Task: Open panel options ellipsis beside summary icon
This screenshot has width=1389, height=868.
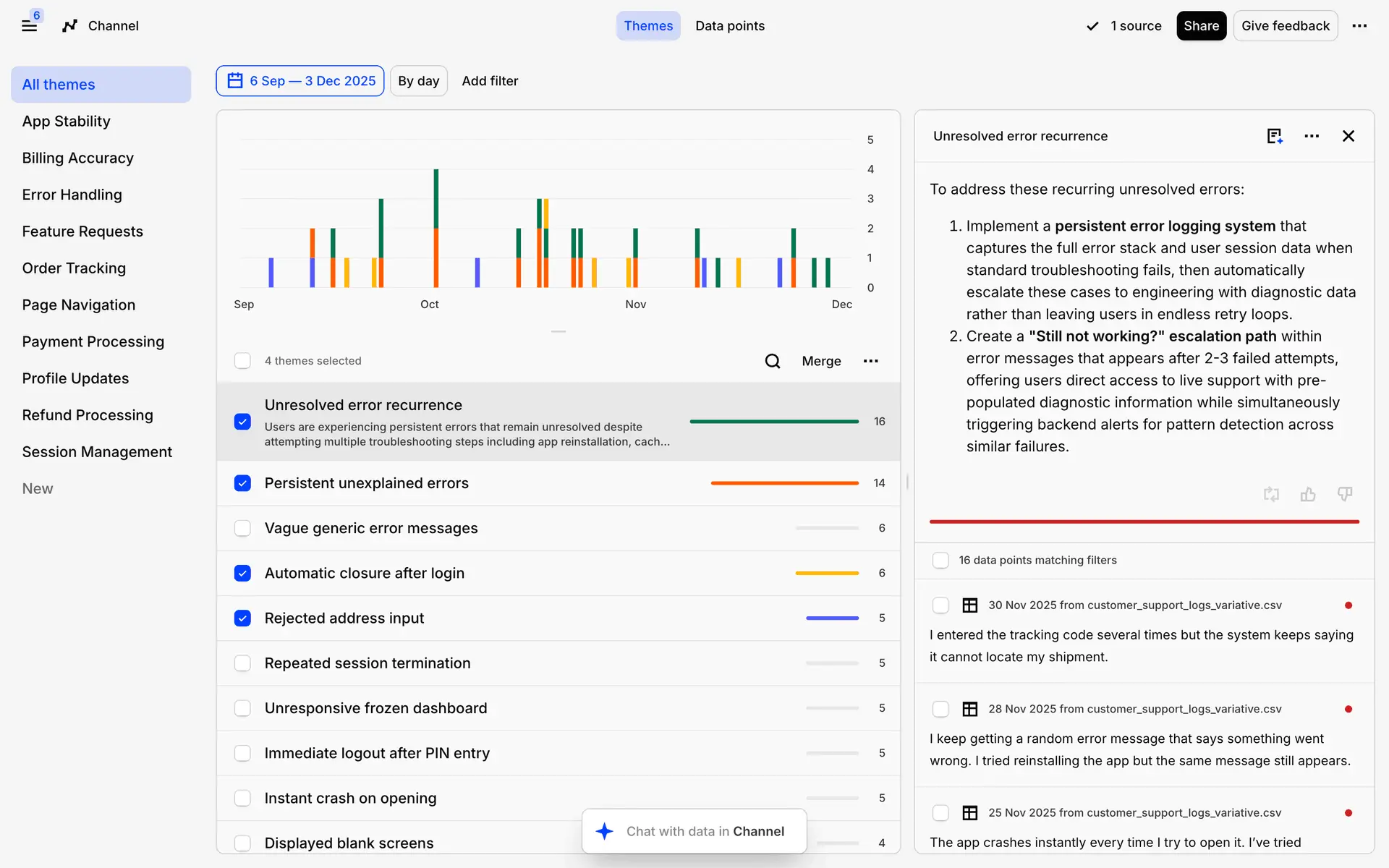Action: (1312, 136)
